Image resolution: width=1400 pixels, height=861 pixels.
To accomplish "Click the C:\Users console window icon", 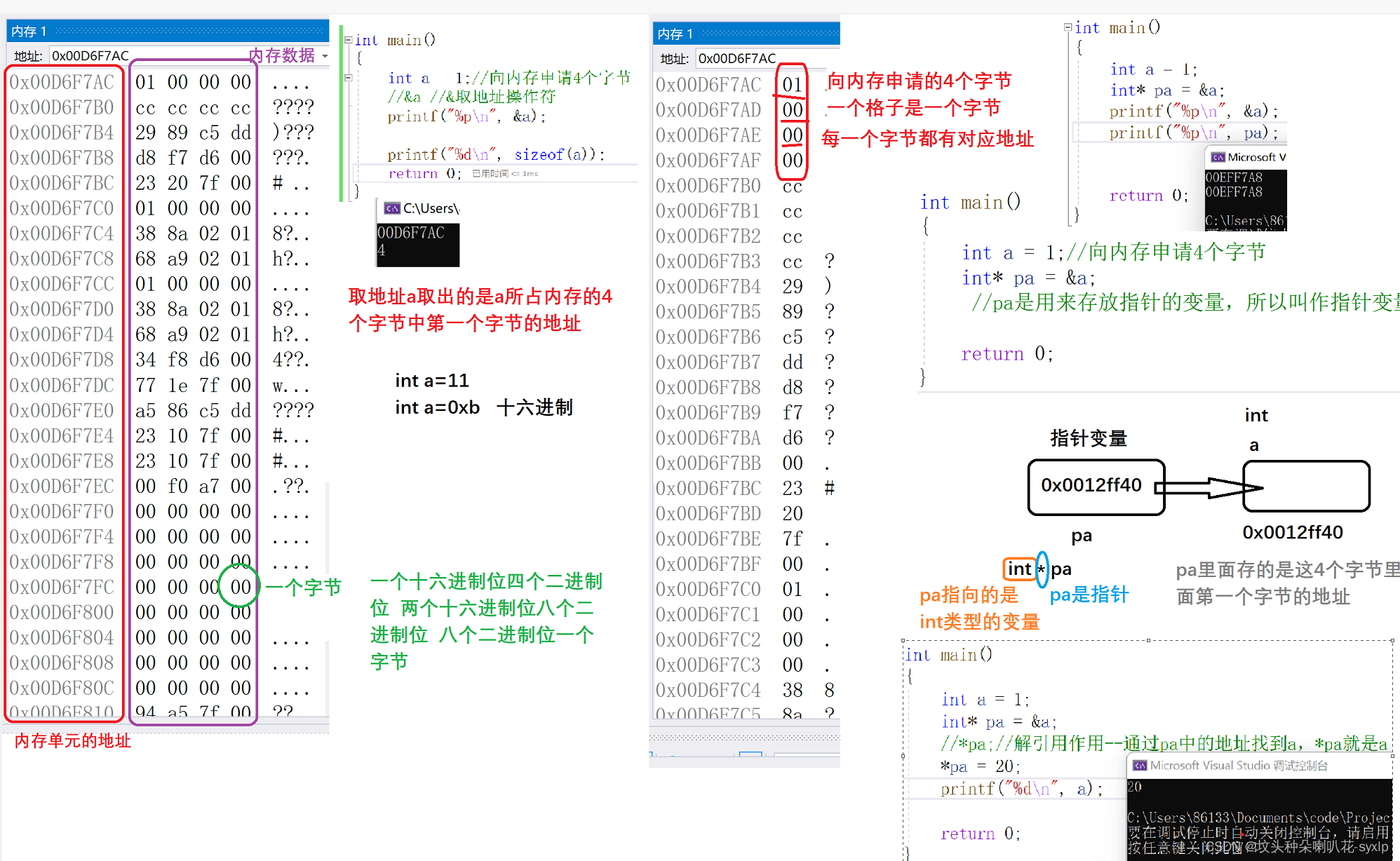I will click(392, 208).
